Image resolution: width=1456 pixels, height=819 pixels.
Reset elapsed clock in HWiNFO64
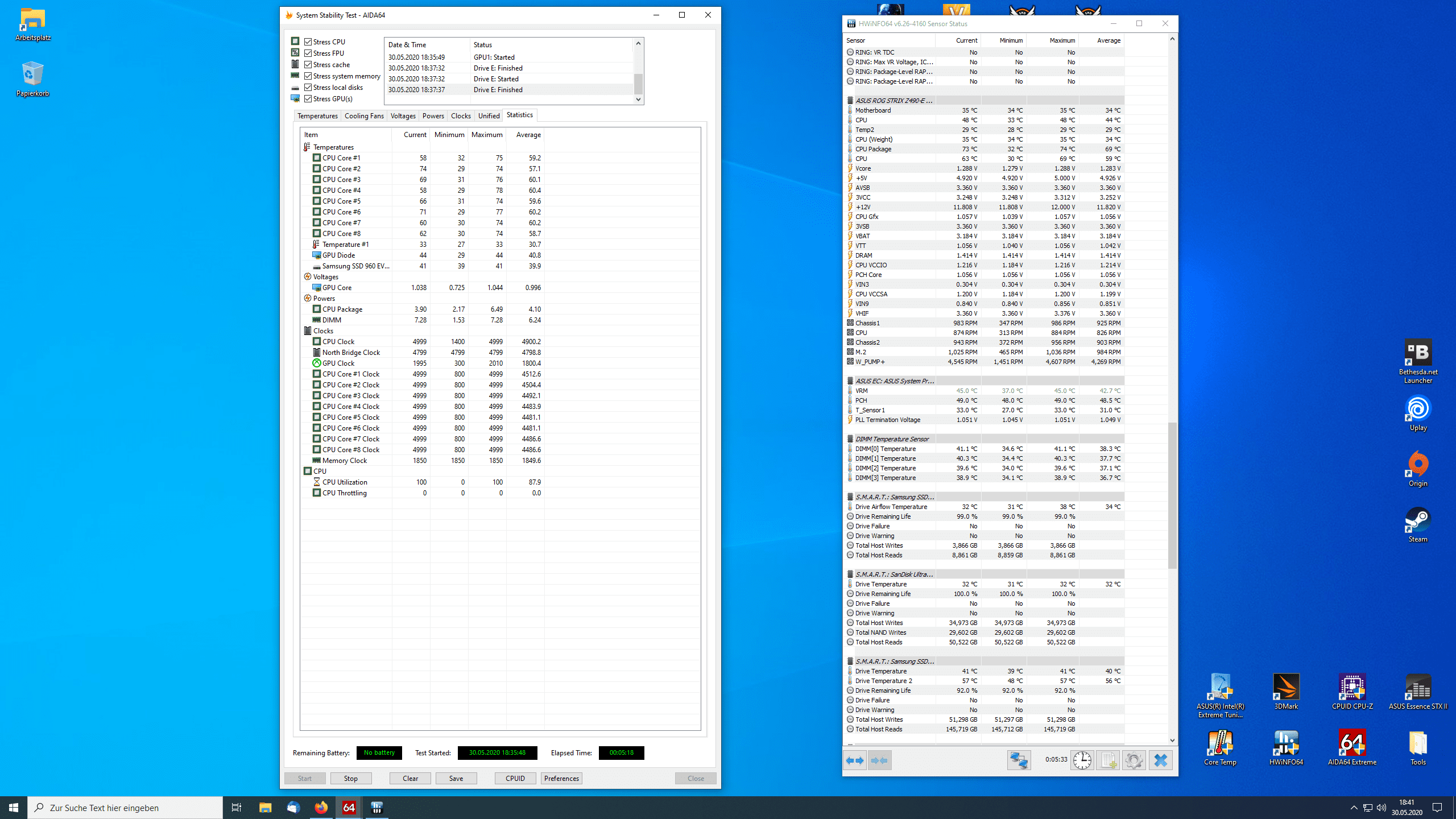1082,760
